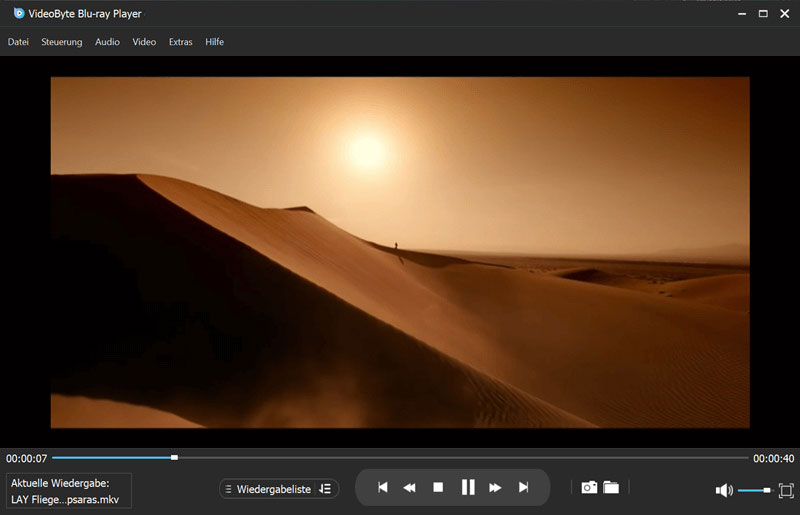
Task: Open the Steuerung menu
Action: (62, 42)
